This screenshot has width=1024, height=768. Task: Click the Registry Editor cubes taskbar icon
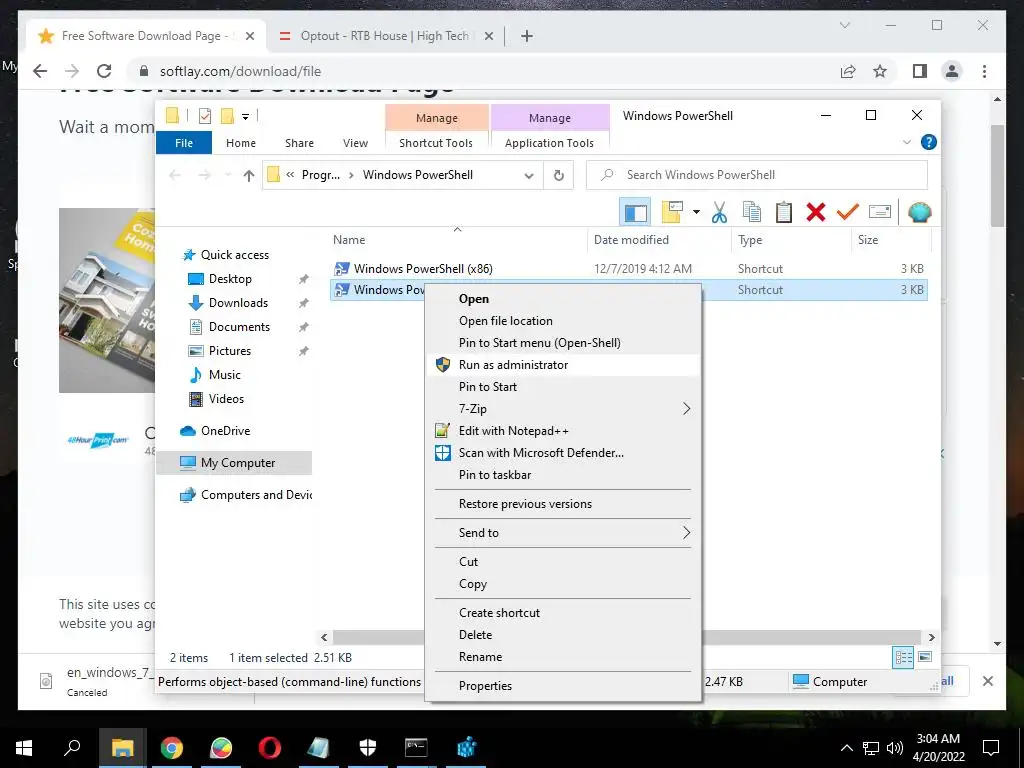coord(466,748)
